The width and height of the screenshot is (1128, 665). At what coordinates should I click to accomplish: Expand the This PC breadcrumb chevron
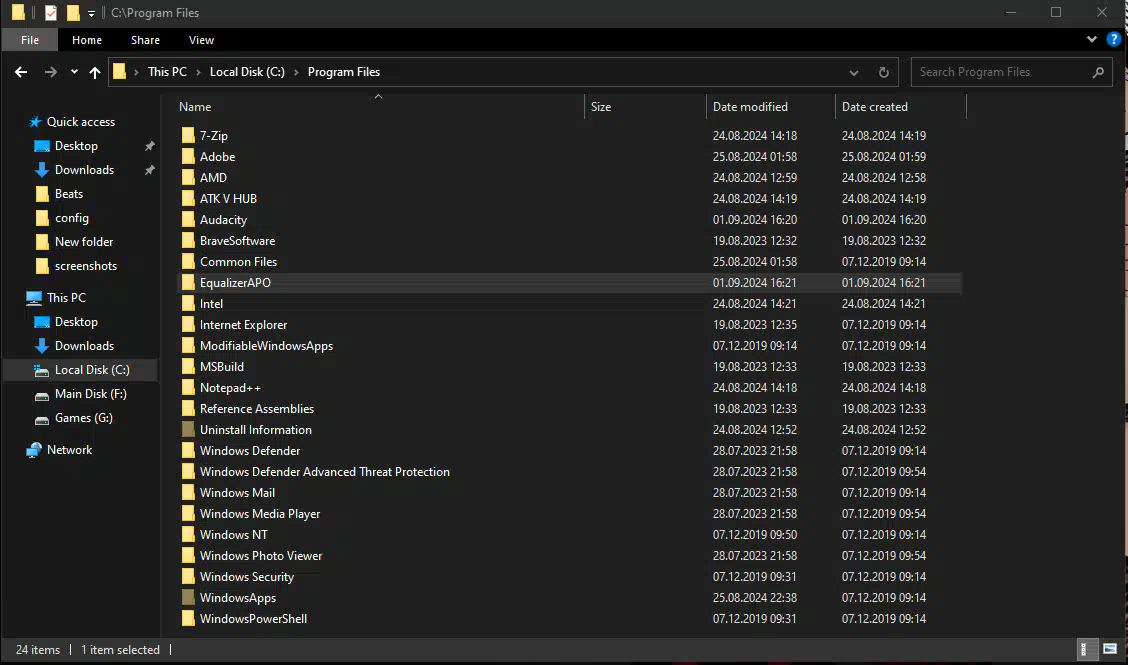click(199, 72)
